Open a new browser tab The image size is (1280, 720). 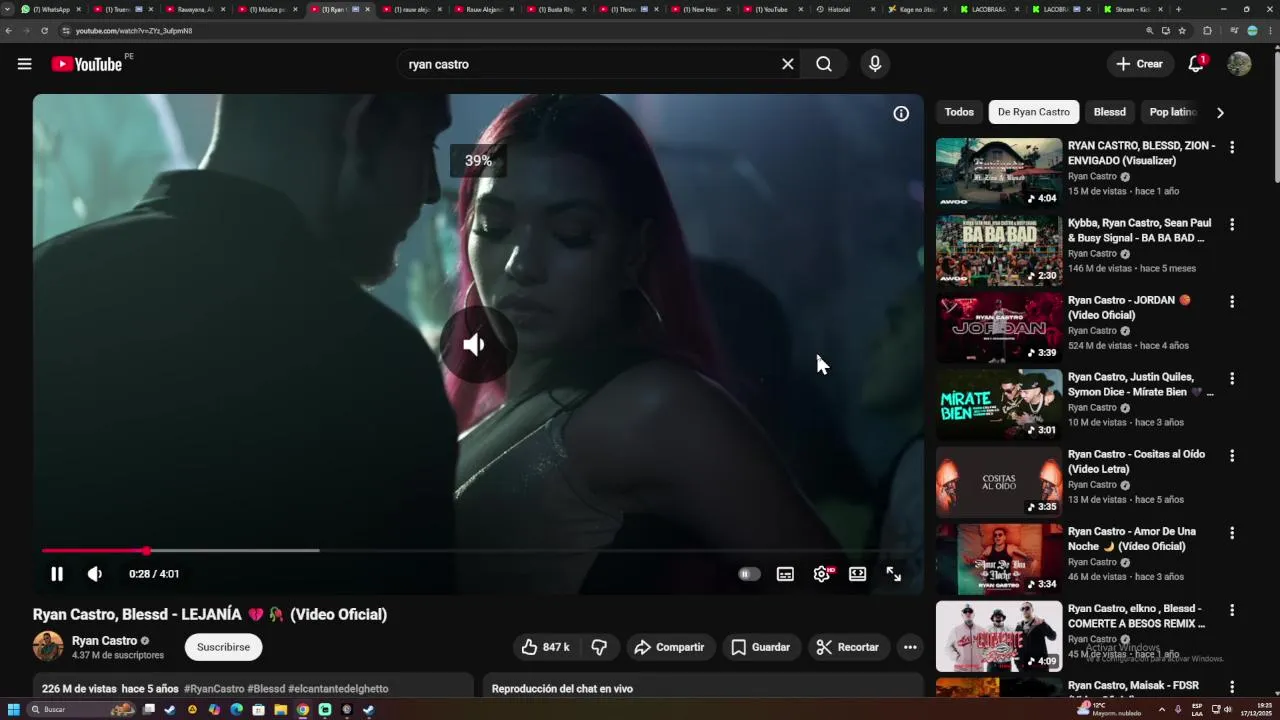(x=1178, y=9)
